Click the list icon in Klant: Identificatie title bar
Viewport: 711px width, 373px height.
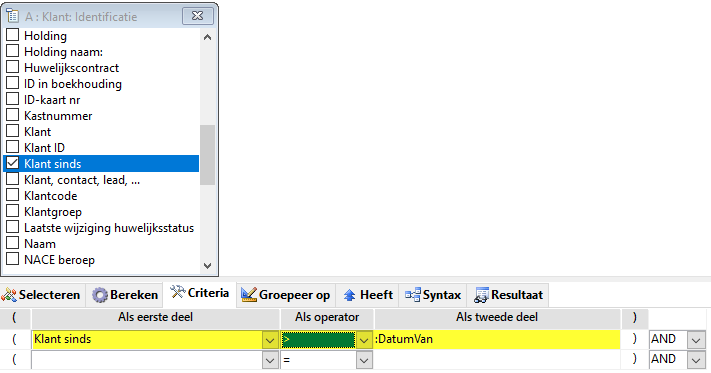point(13,16)
